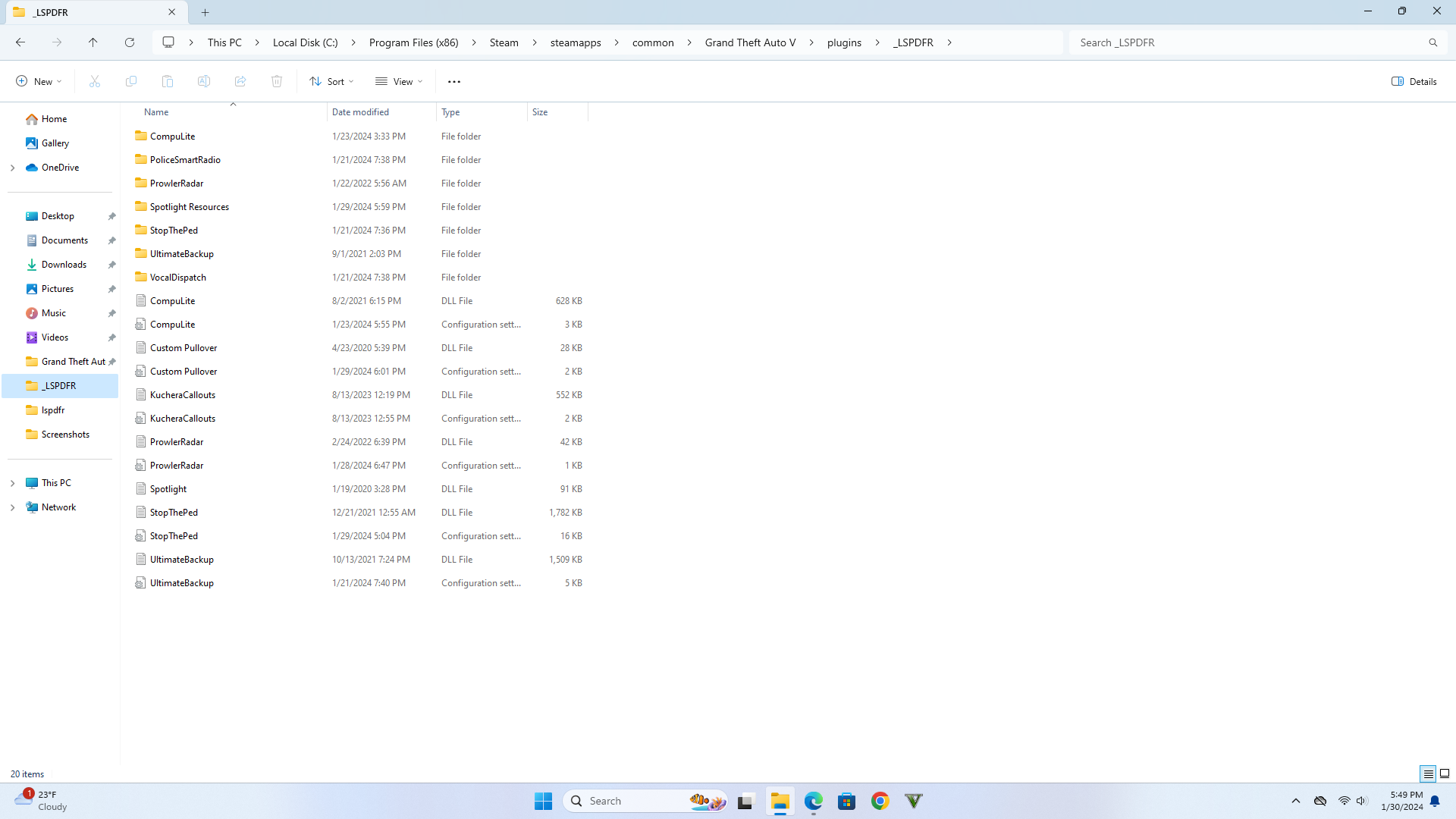Open the New item menu
1456x819 pixels.
click(x=39, y=81)
